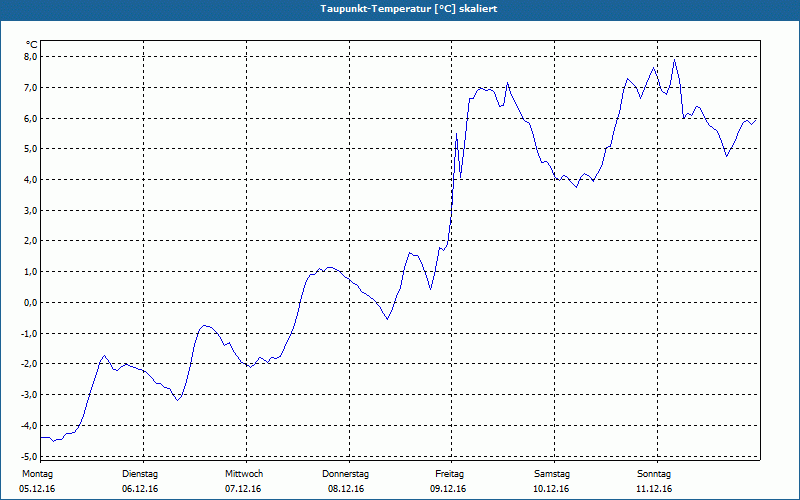This screenshot has width=800, height=500.
Task: Click the date '11.12.16'
Action: point(654,489)
